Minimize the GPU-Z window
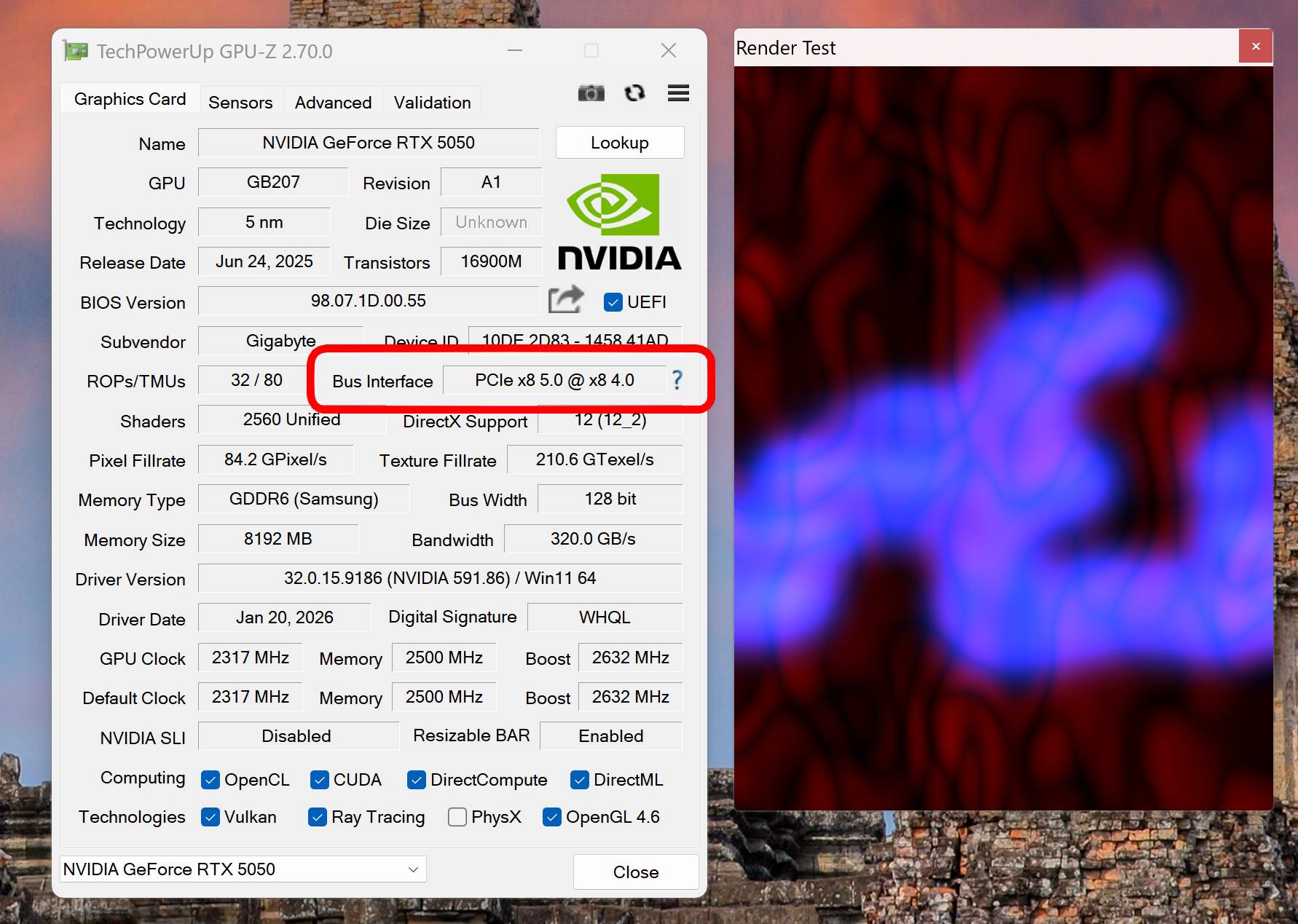This screenshot has height=924, width=1298. coord(515,50)
